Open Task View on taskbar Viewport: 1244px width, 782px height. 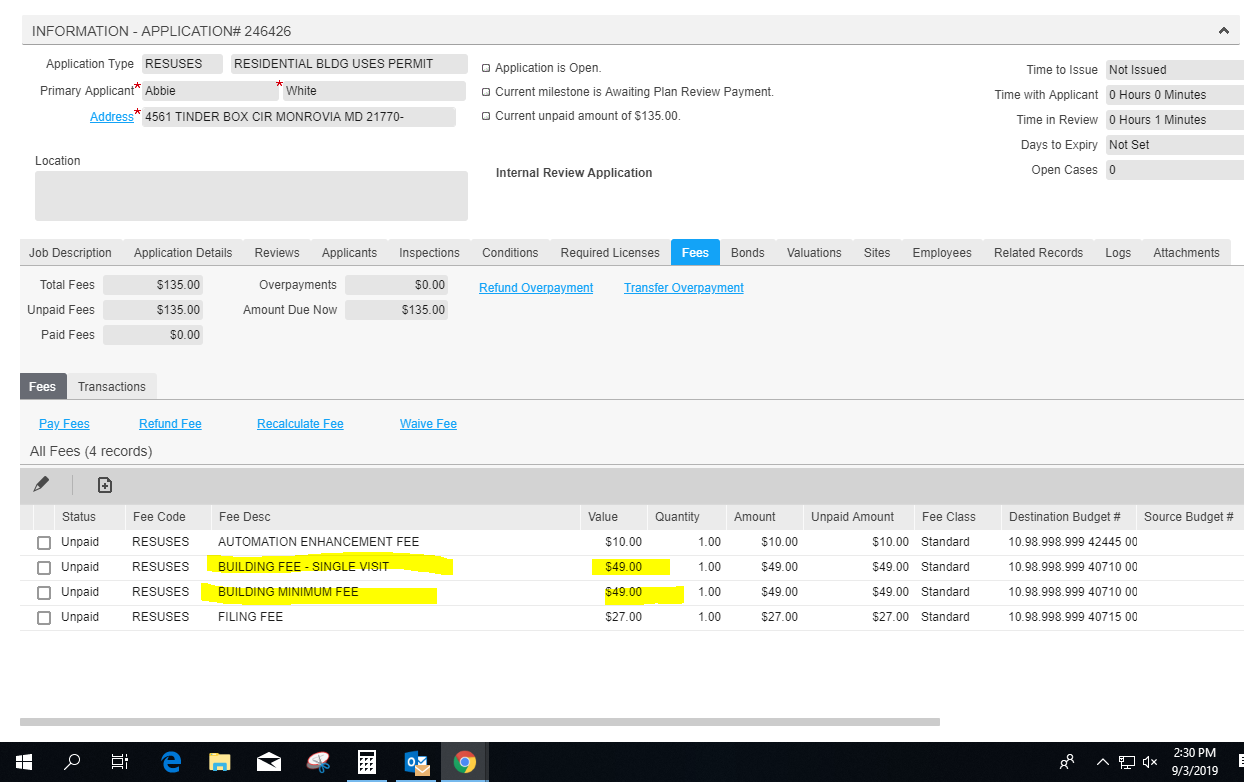[x=120, y=762]
